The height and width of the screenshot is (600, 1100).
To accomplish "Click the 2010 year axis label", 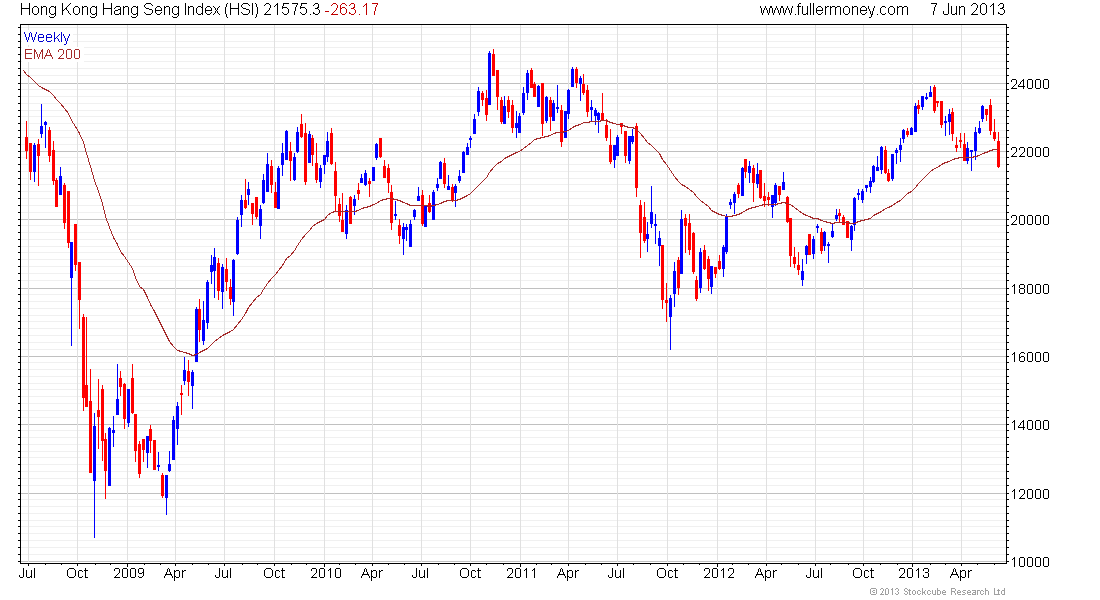I will (x=326, y=573).
